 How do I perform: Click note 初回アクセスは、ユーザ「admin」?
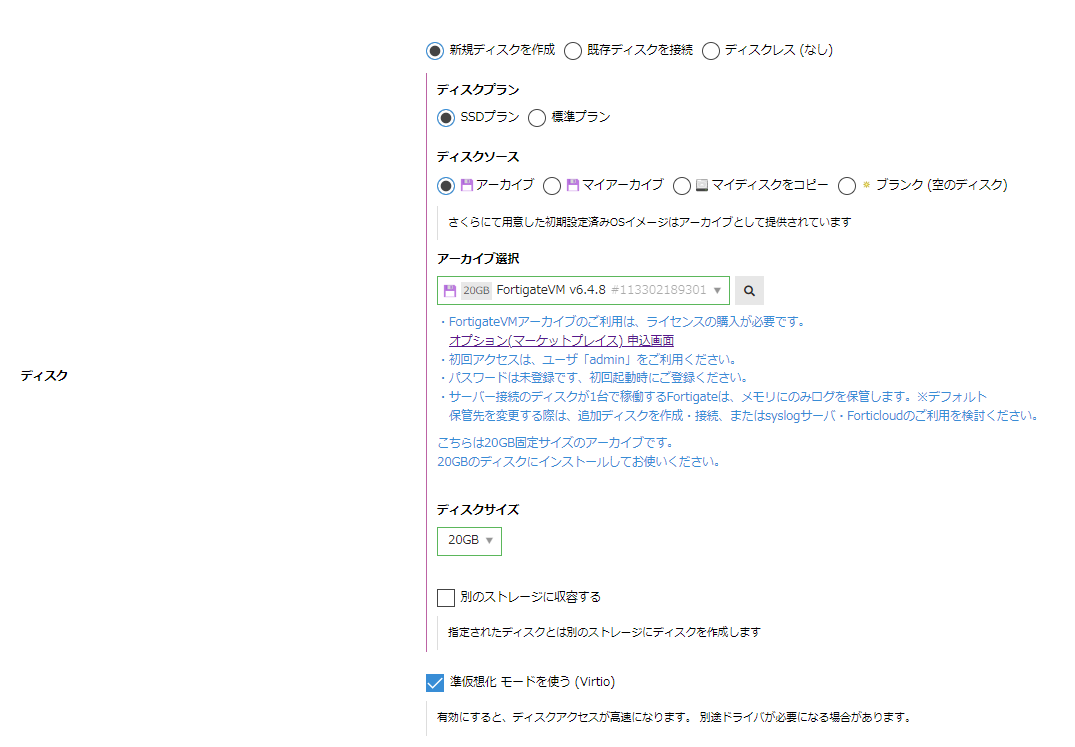pyautogui.click(x=590, y=359)
